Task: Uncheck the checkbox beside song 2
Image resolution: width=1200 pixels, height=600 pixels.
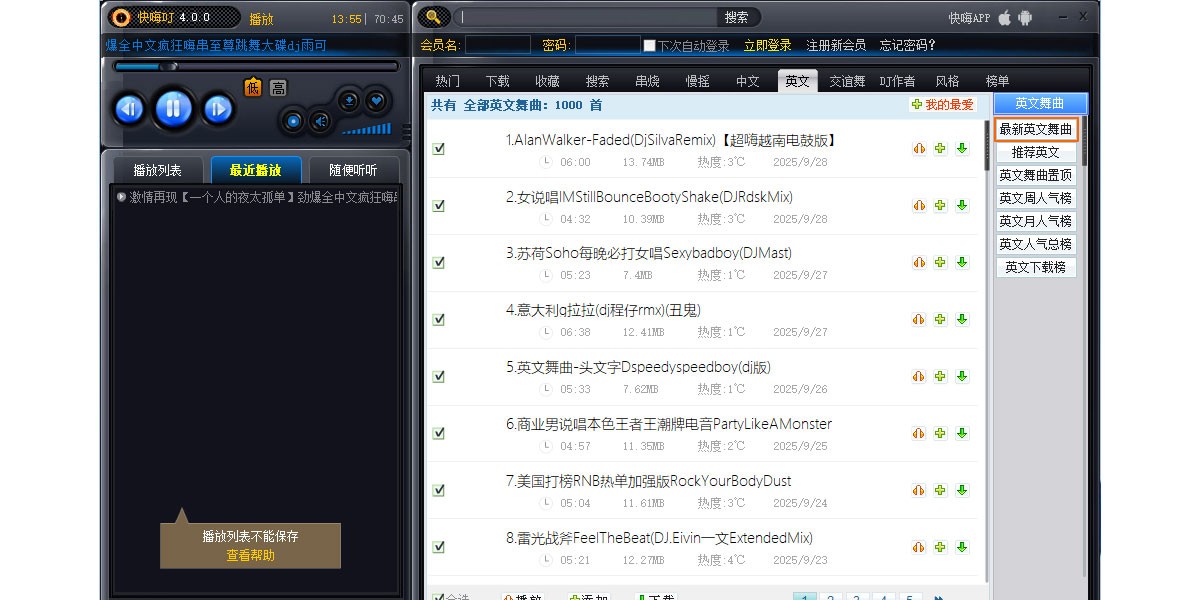Action: [x=438, y=206]
